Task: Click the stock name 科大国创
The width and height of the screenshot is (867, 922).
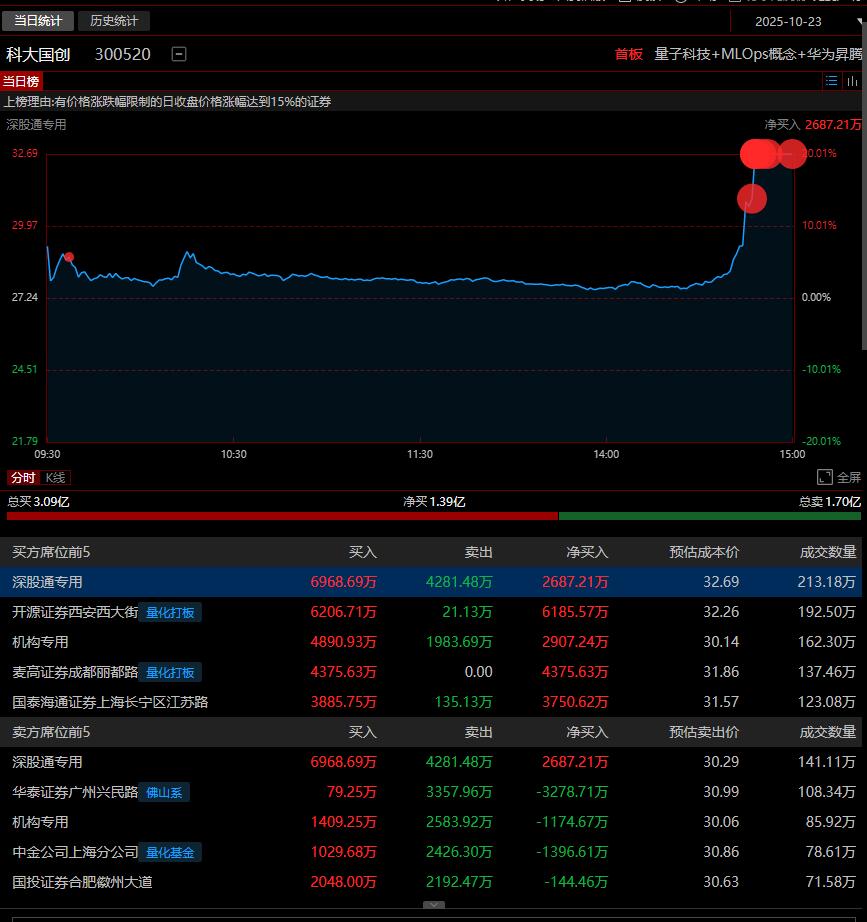Action: 38,55
